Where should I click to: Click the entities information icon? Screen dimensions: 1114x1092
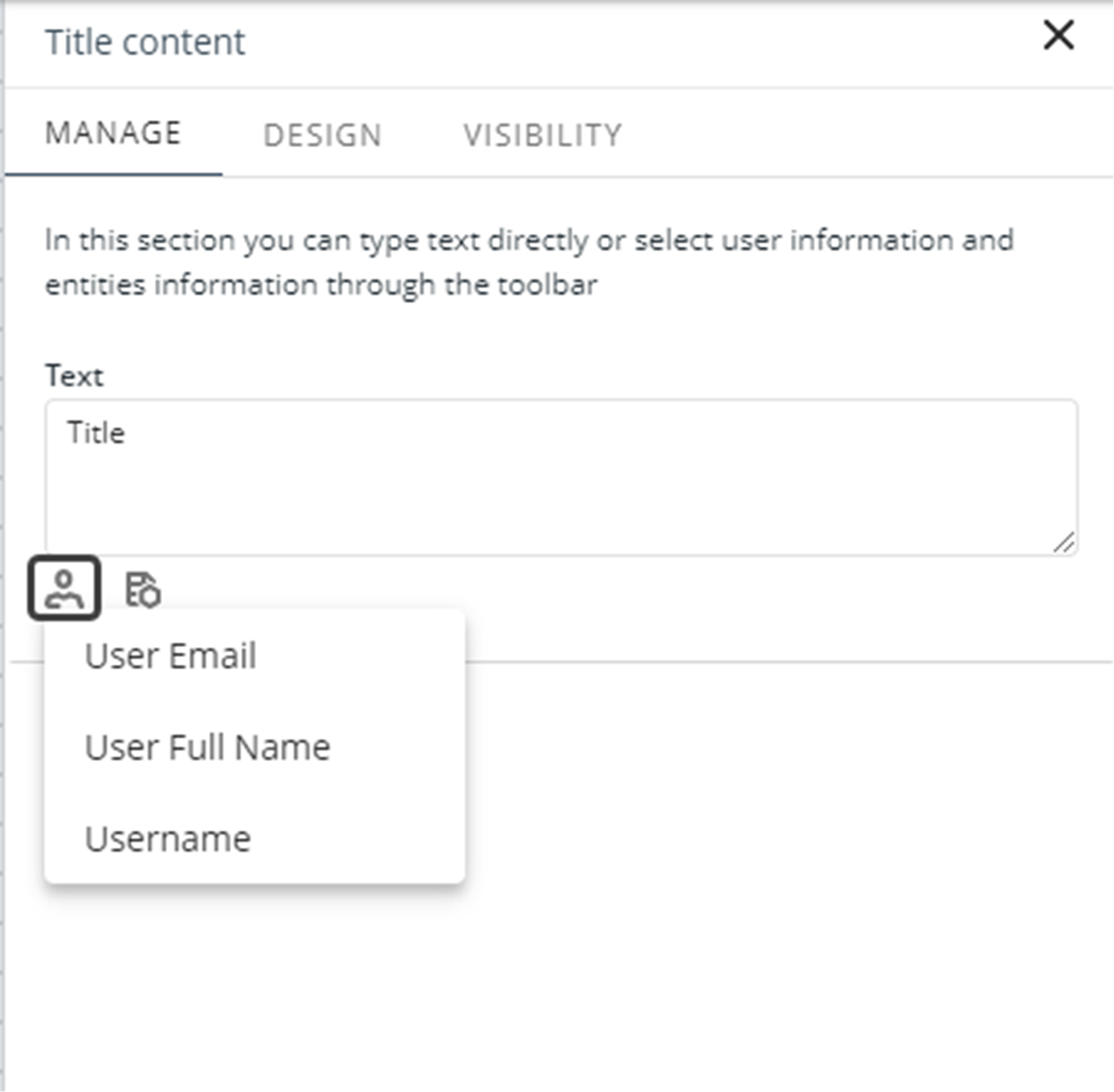coord(143,590)
